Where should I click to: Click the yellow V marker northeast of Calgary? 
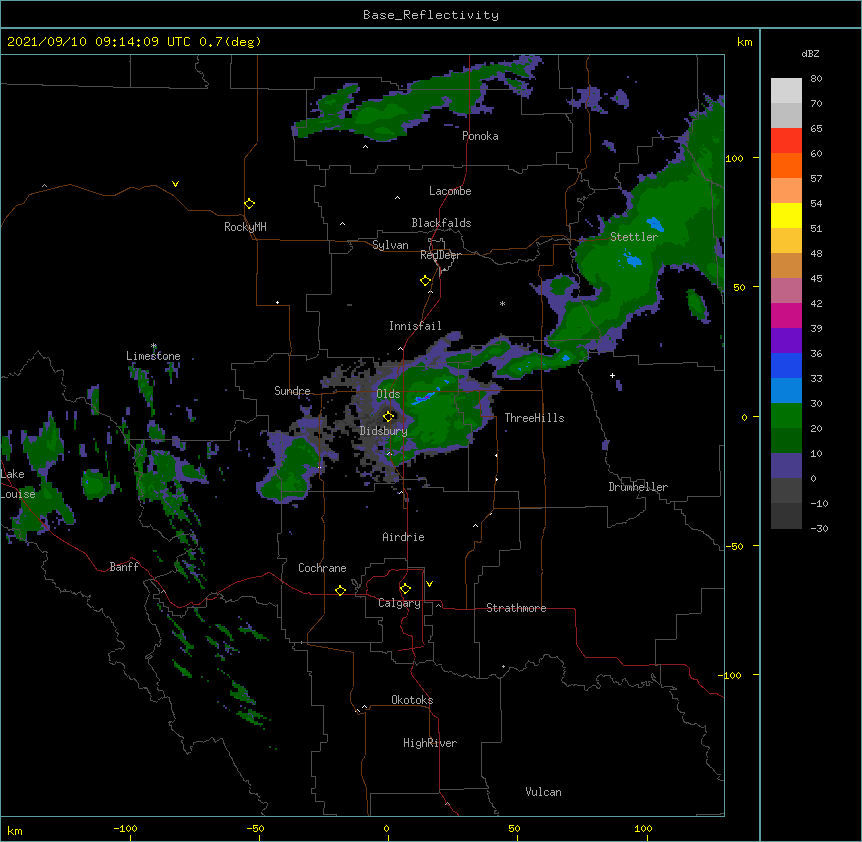429,584
